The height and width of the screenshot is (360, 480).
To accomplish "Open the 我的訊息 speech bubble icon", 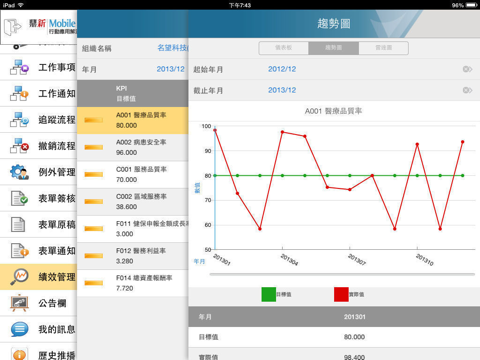I will click(x=19, y=329).
